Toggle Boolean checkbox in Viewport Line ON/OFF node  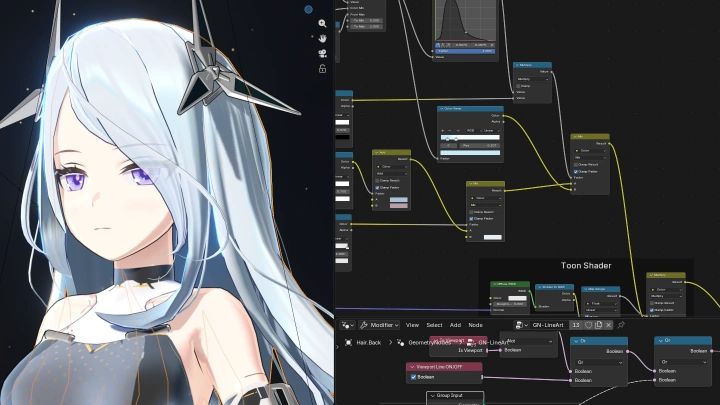413,377
